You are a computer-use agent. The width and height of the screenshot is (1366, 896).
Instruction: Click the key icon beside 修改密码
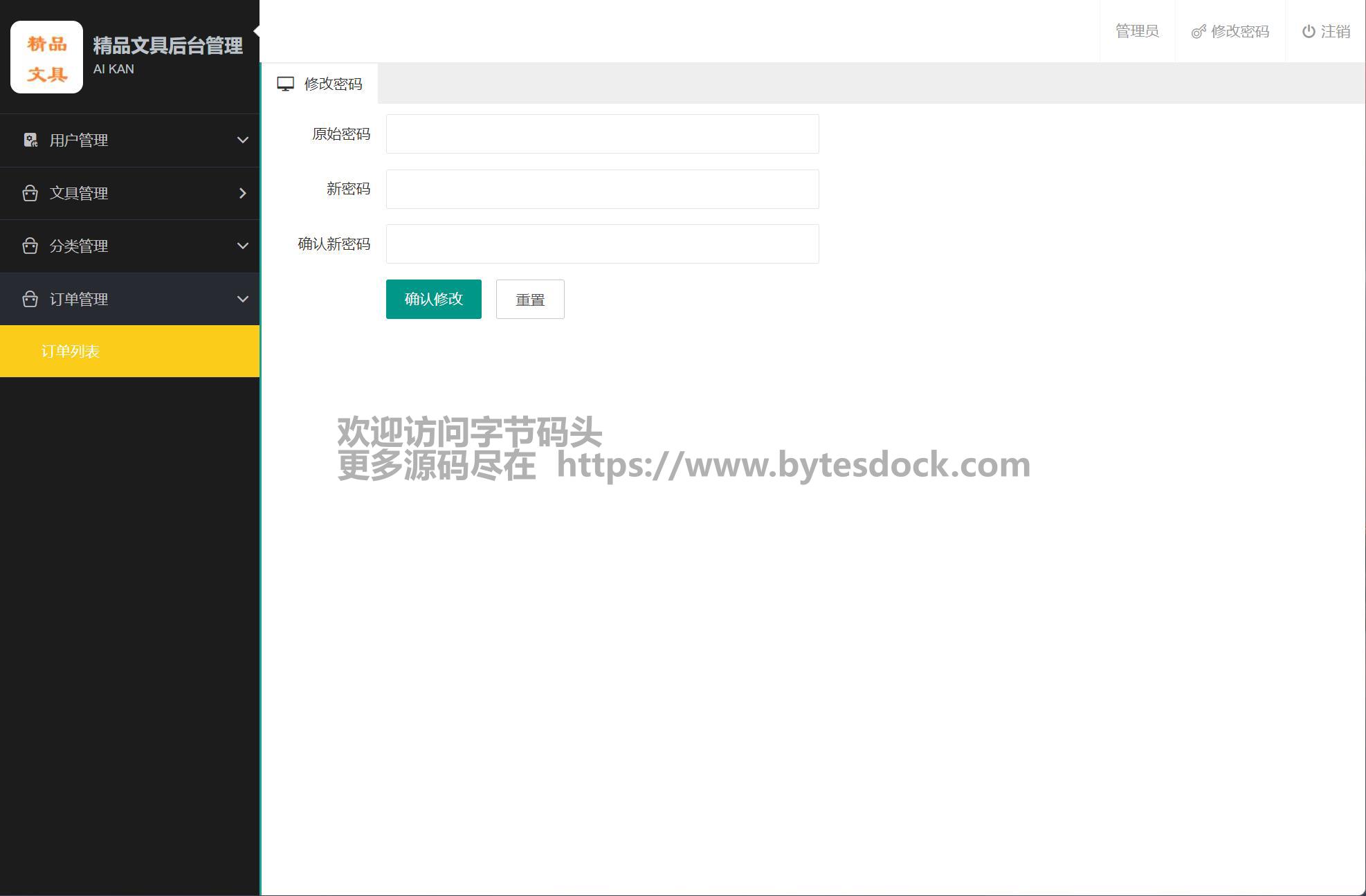[x=1198, y=32]
